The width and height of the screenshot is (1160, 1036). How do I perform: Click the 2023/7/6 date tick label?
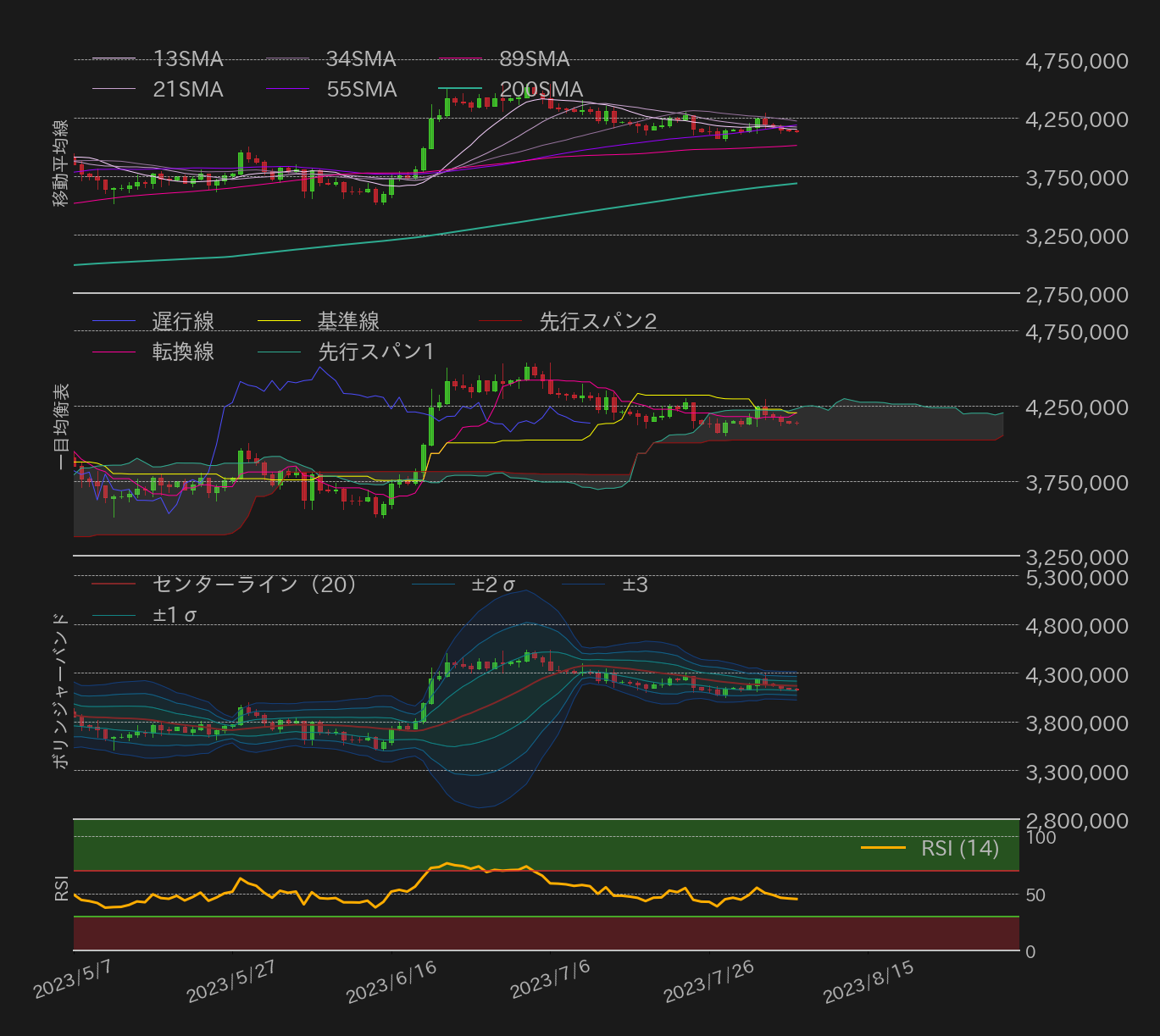coord(549,980)
